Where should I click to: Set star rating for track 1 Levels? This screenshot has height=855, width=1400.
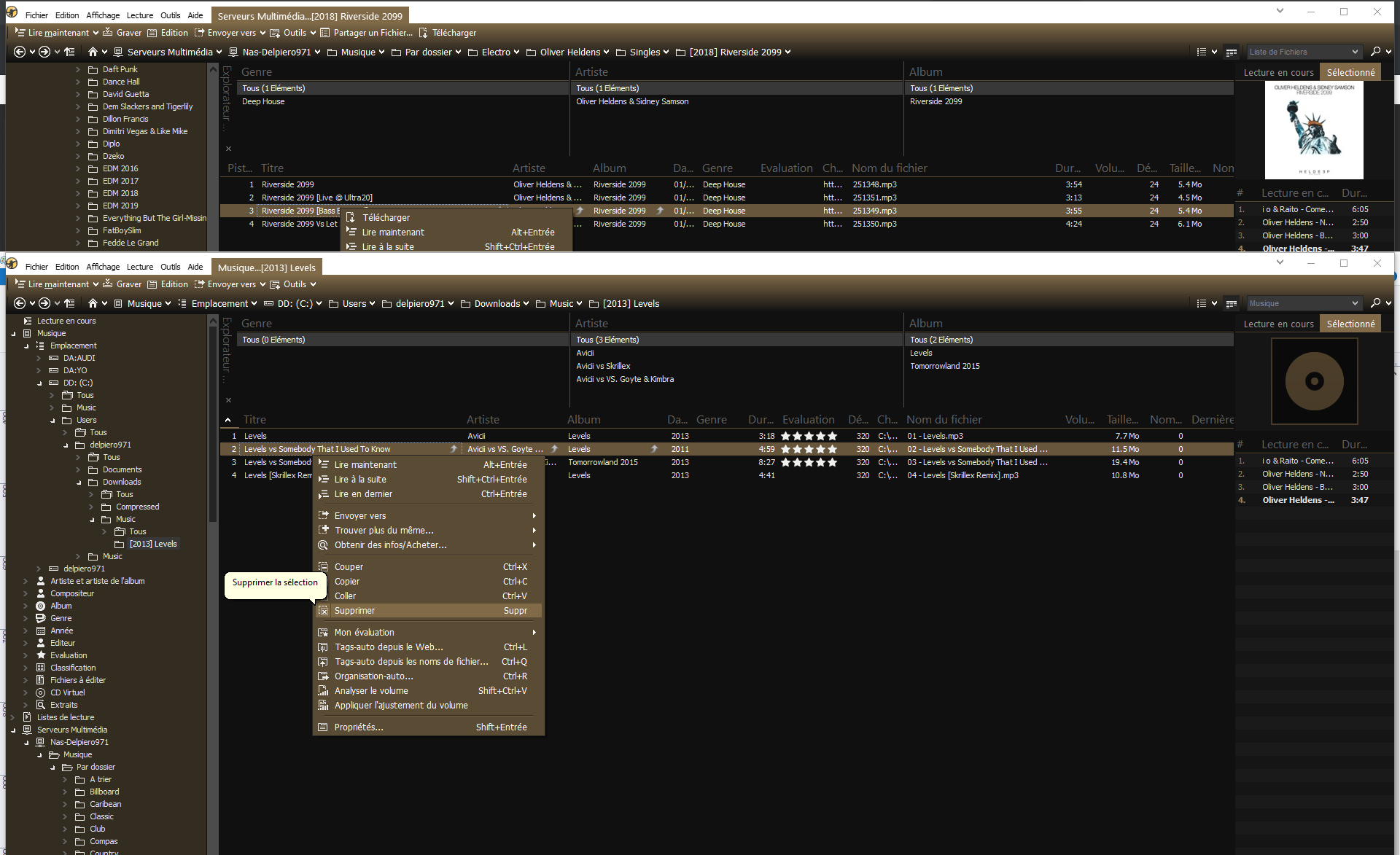(809, 436)
